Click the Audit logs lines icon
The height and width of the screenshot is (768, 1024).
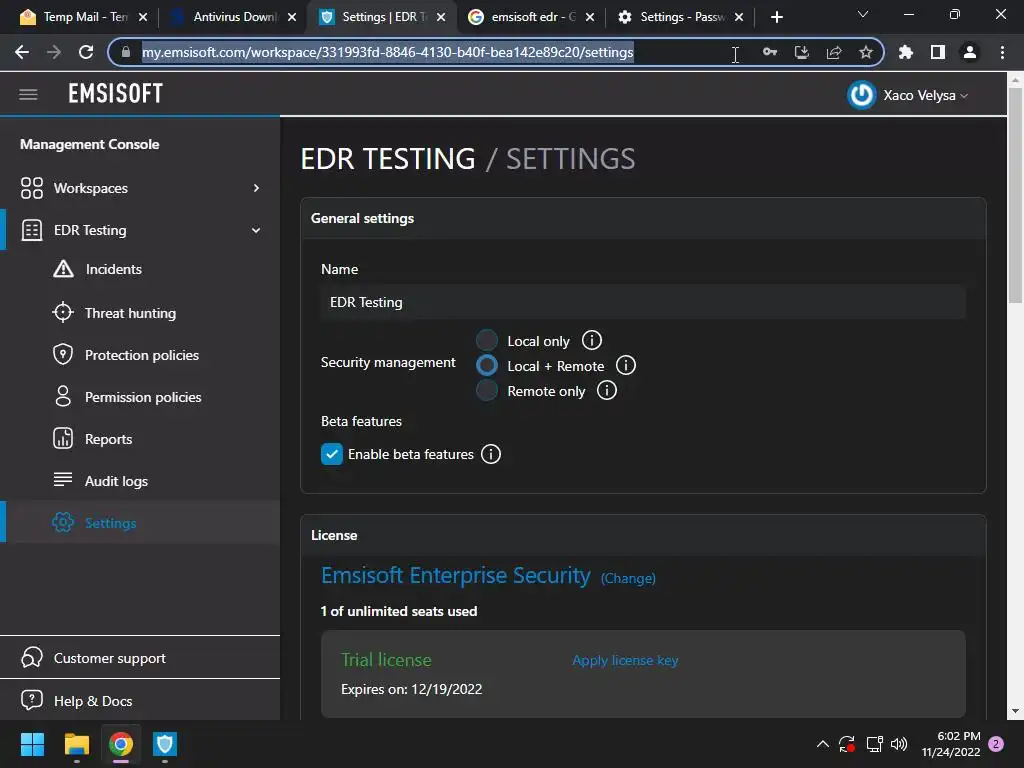63,479
